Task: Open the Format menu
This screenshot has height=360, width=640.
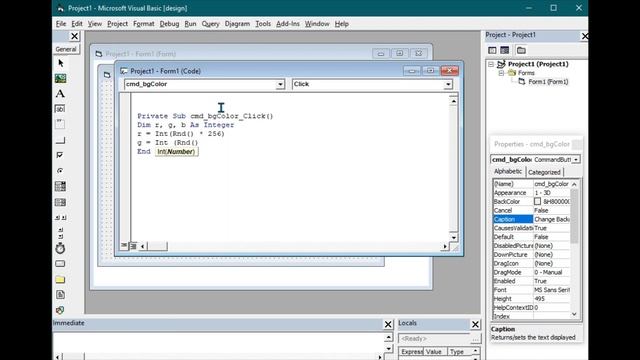Action: [x=144, y=24]
